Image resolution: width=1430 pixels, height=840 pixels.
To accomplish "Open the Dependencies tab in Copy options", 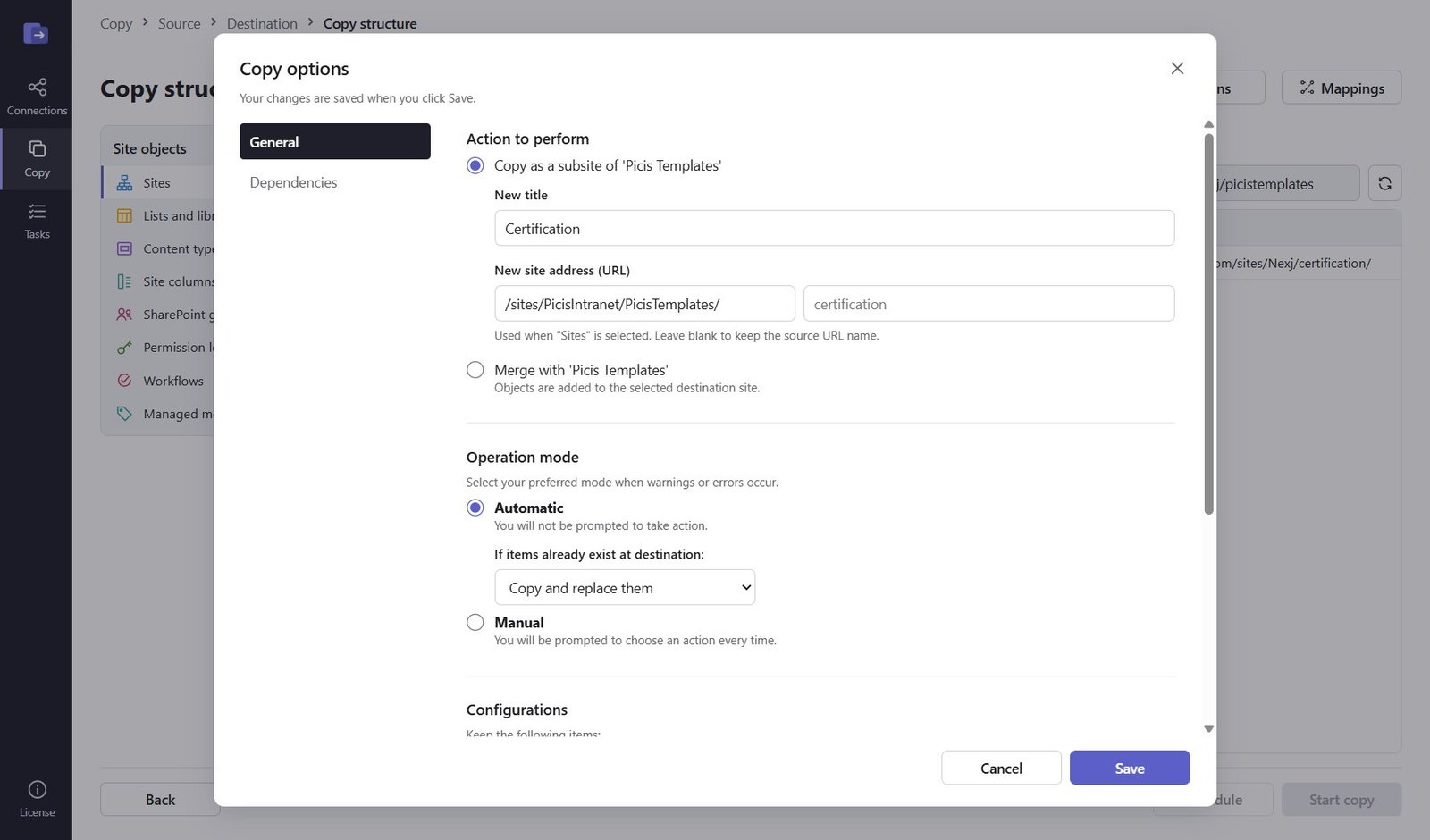I will 335,182.
